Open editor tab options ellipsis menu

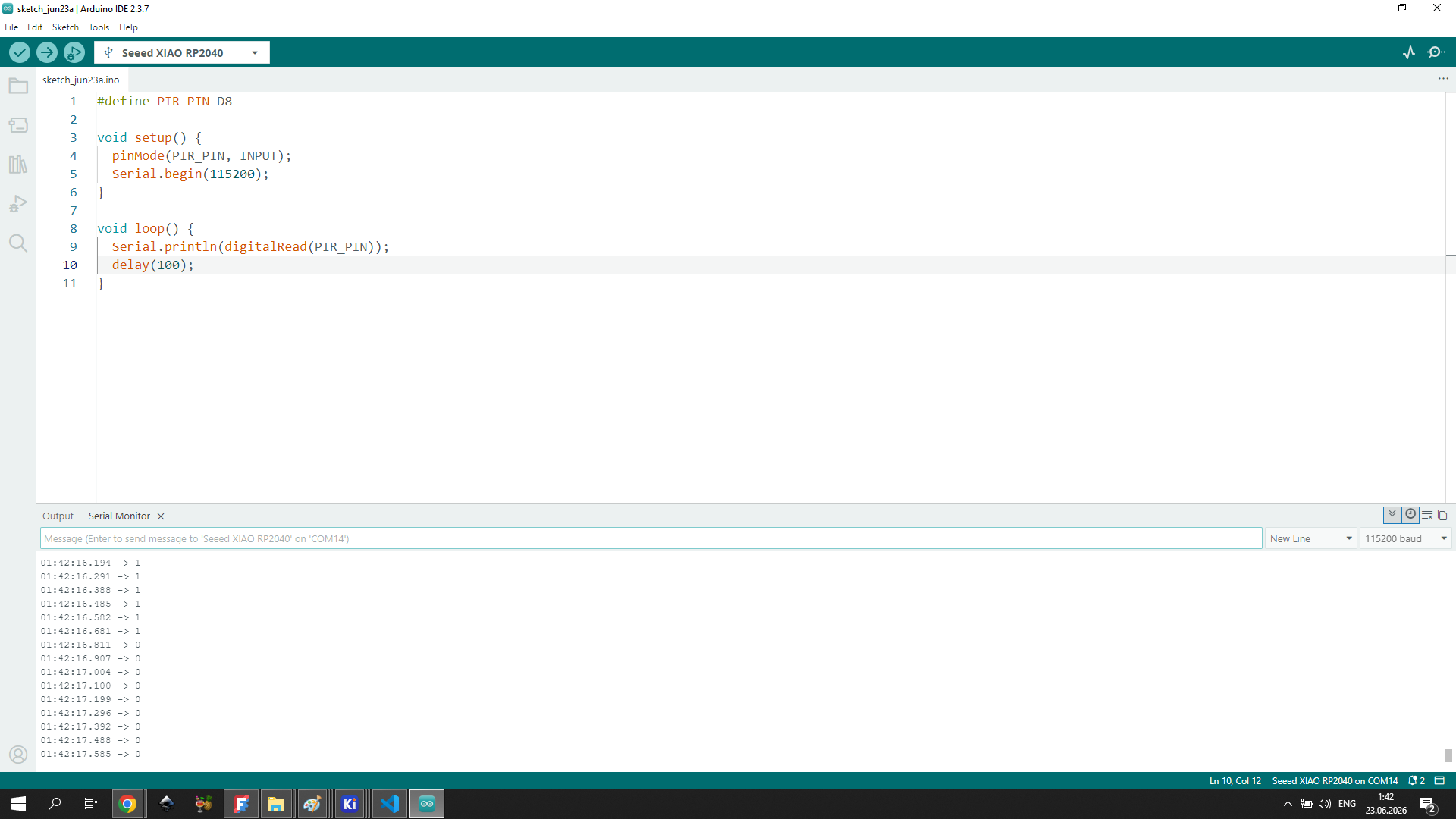tap(1443, 79)
